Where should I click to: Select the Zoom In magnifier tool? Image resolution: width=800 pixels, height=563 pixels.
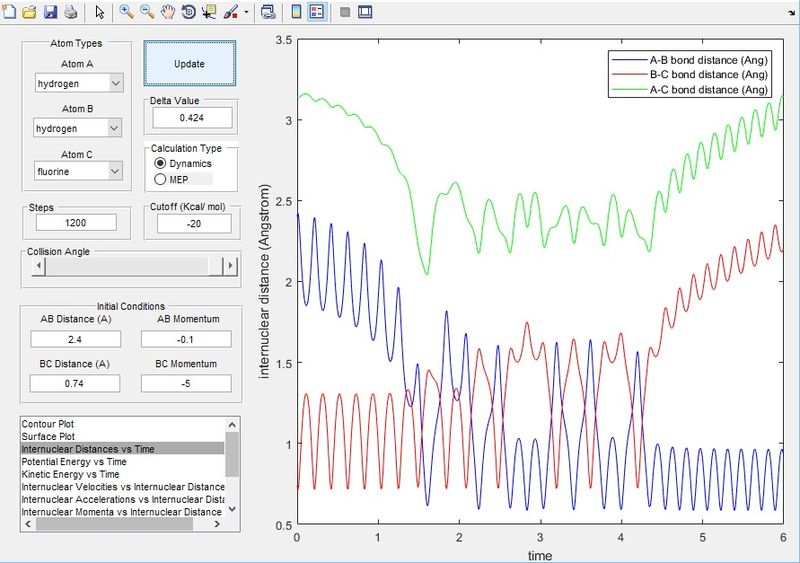127,12
